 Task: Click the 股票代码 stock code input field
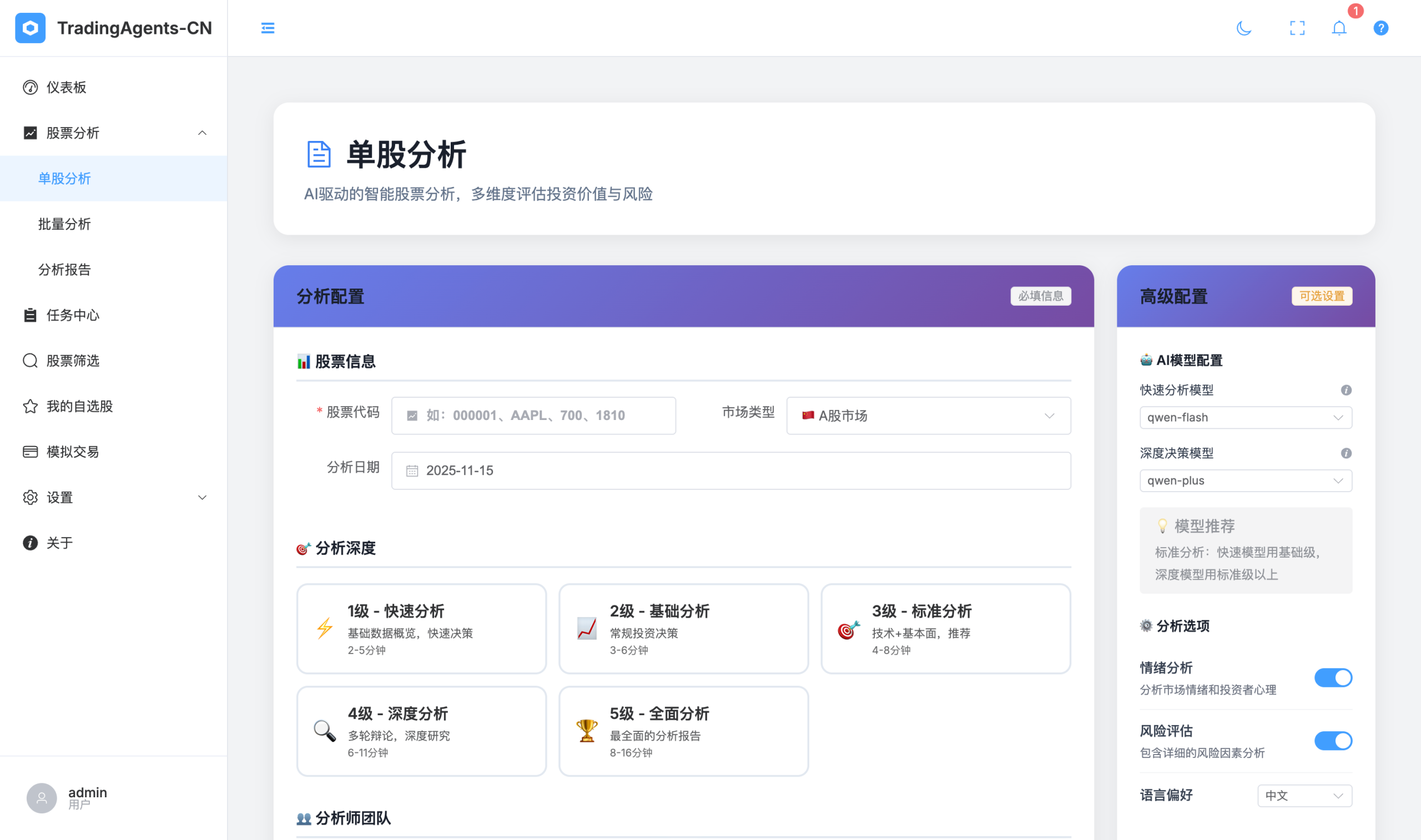533,416
